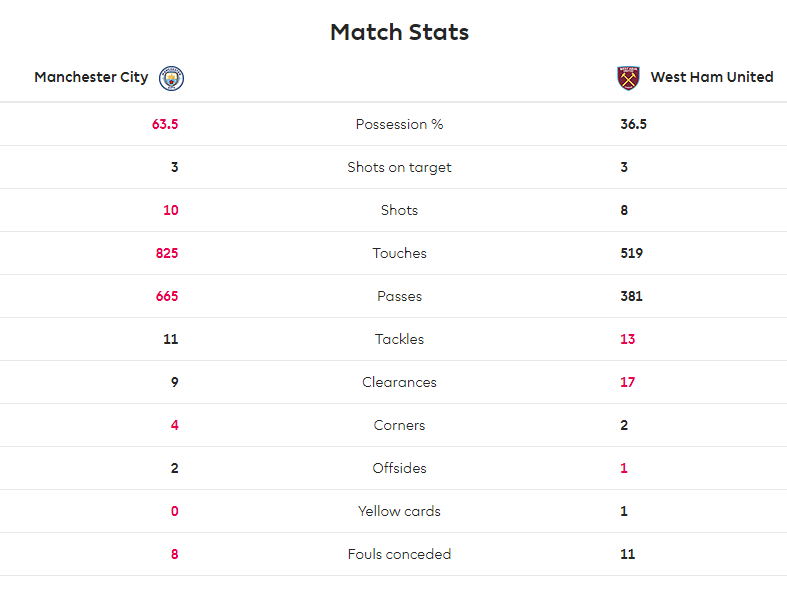Viewport: 787px width, 602px height.
Task: Select the Tackles stat label
Action: tap(400, 339)
